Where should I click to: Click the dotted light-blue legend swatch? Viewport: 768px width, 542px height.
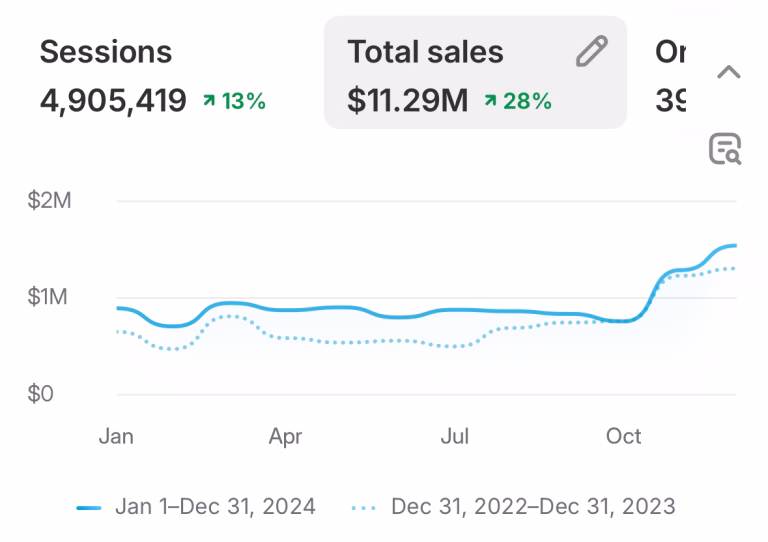pyautogui.click(x=364, y=508)
